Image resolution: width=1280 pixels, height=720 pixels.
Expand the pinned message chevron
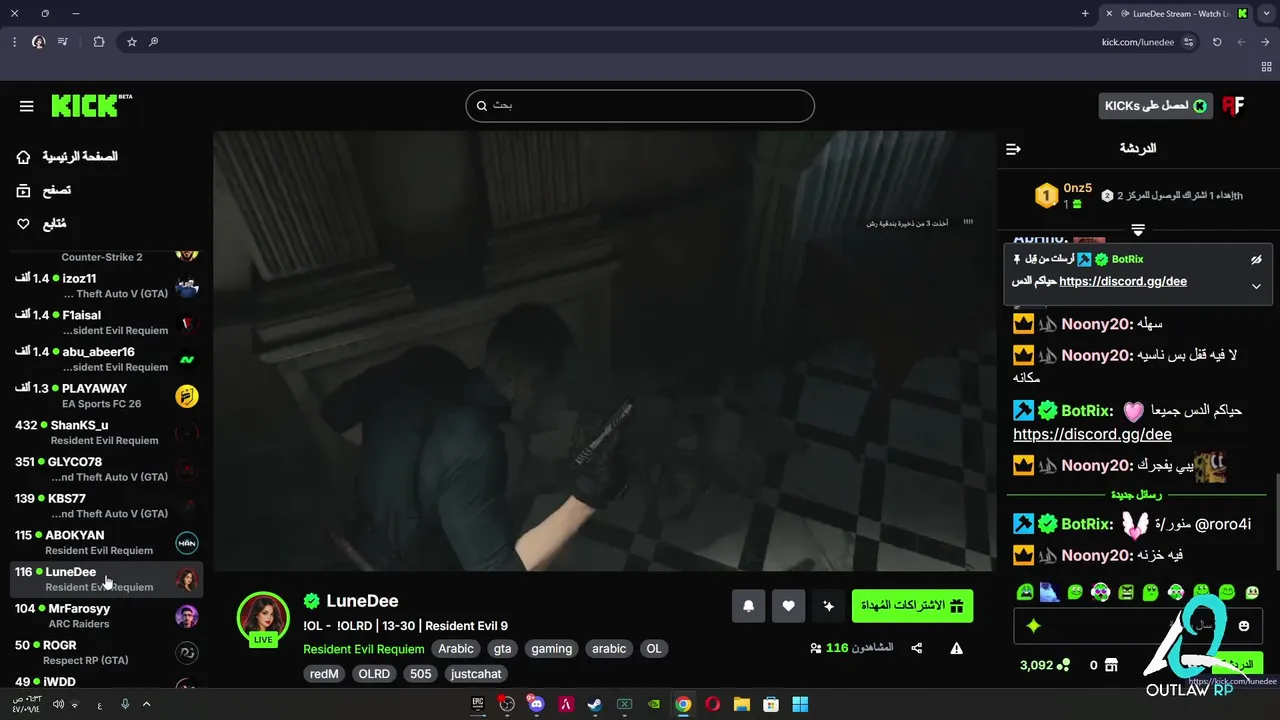(x=1256, y=286)
